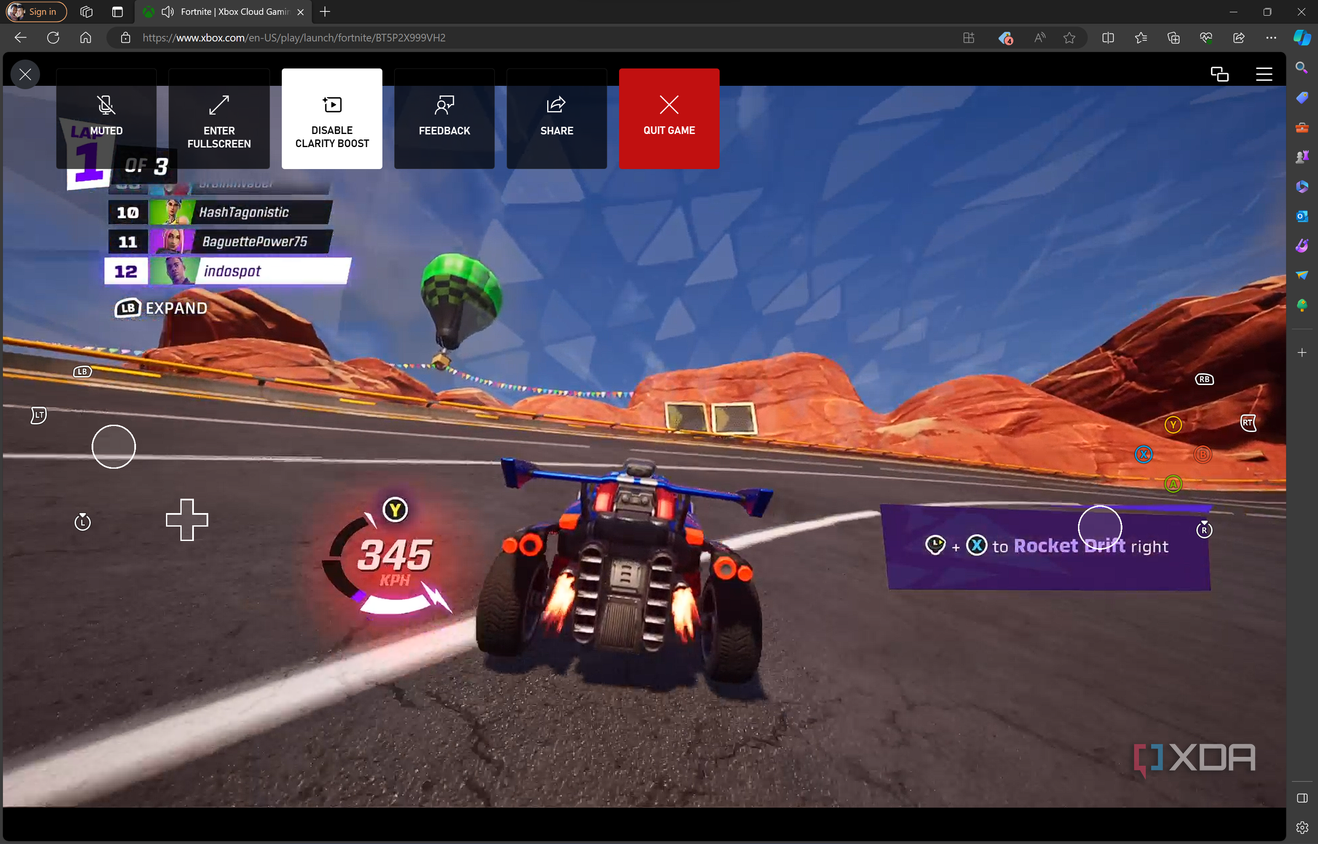Open the multi-window view icon
The width and height of the screenshot is (1318, 844).
[x=1219, y=74]
